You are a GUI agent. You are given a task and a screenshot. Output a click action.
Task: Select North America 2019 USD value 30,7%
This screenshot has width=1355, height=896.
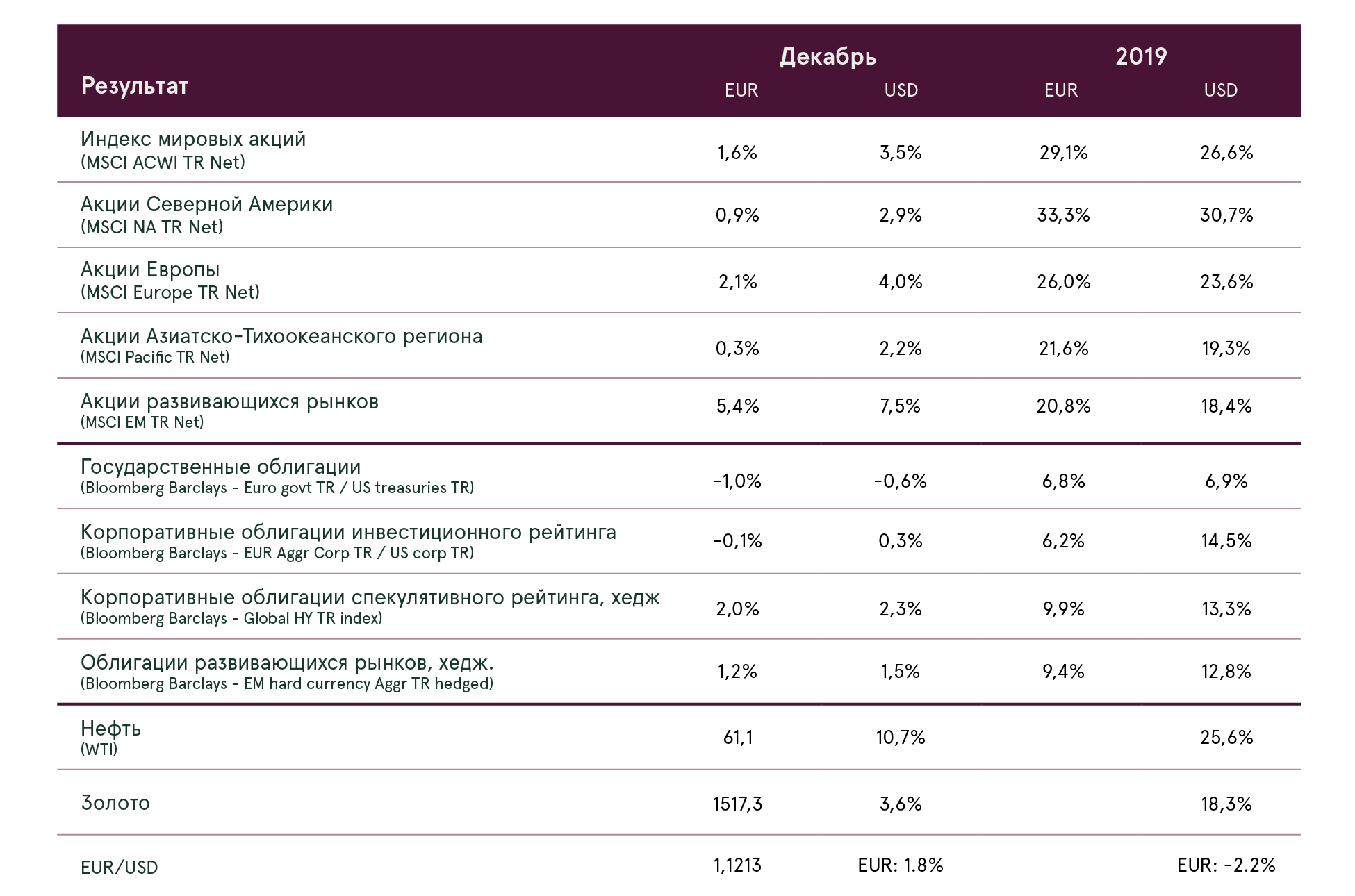[x=1226, y=215]
